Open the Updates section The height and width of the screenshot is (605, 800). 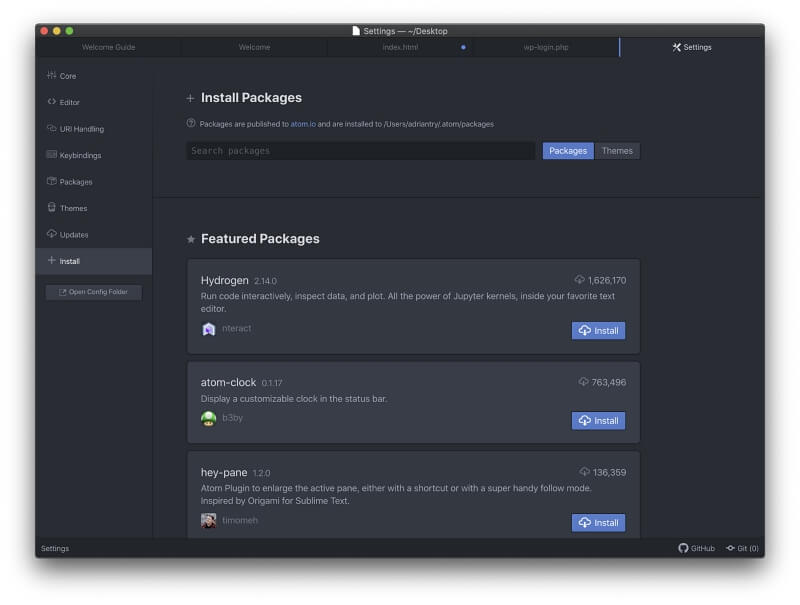(x=94, y=235)
